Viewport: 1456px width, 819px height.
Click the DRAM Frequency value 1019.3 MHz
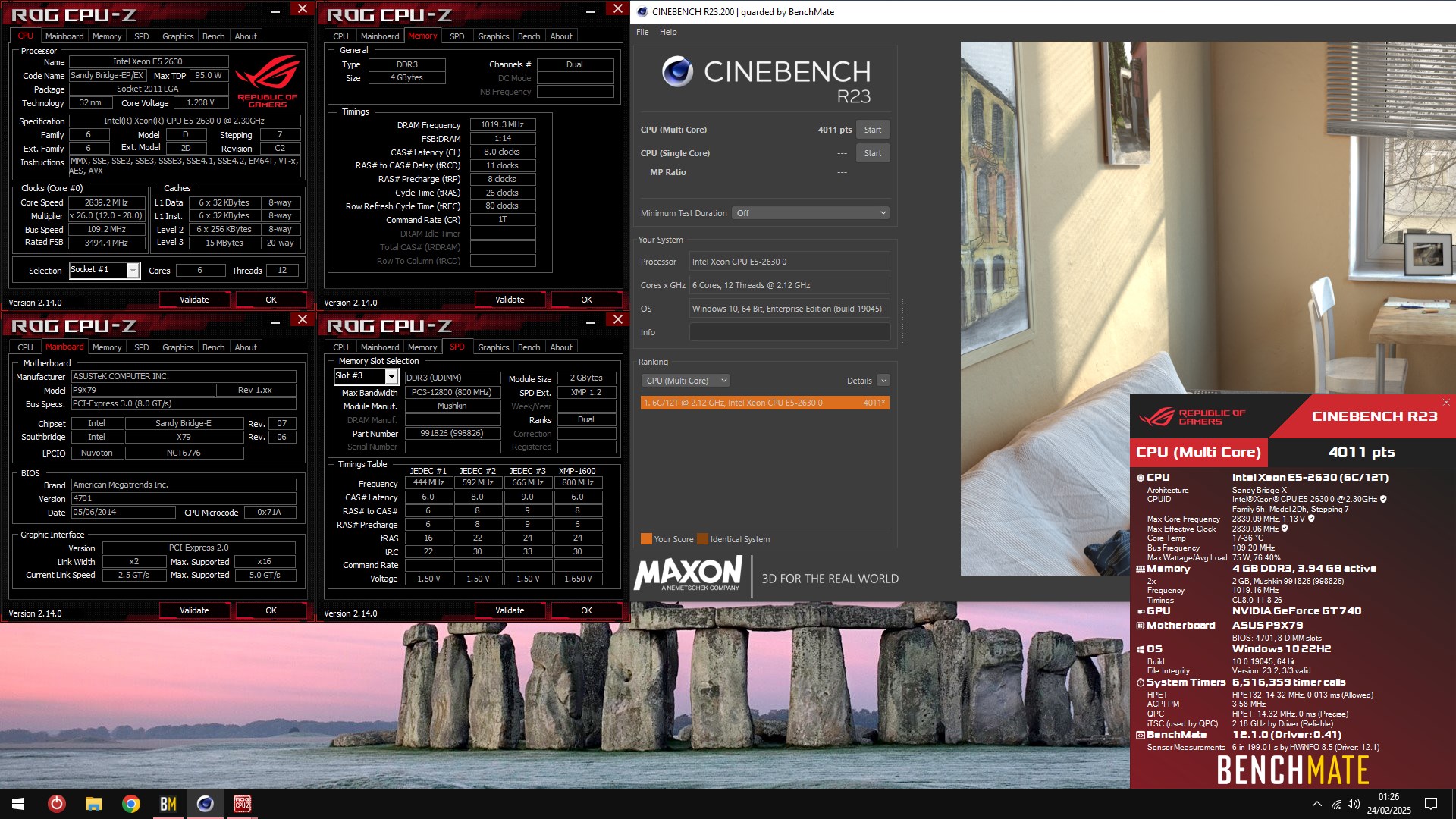tap(502, 124)
